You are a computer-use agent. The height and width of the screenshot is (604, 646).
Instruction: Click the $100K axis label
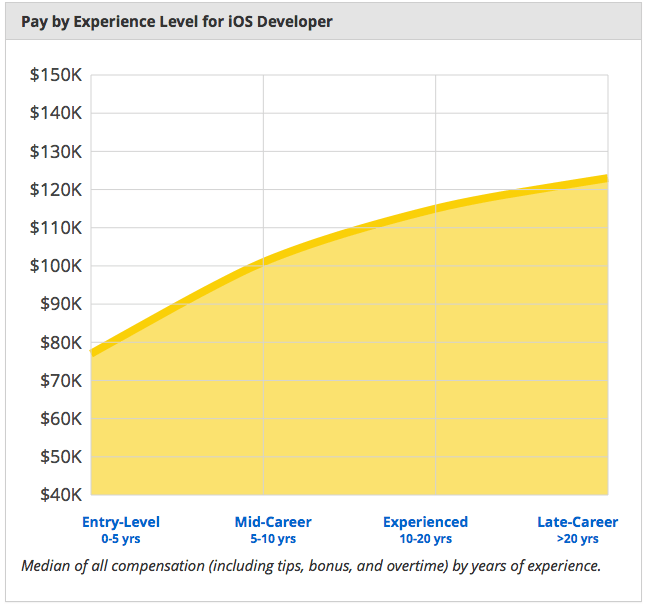(56, 266)
